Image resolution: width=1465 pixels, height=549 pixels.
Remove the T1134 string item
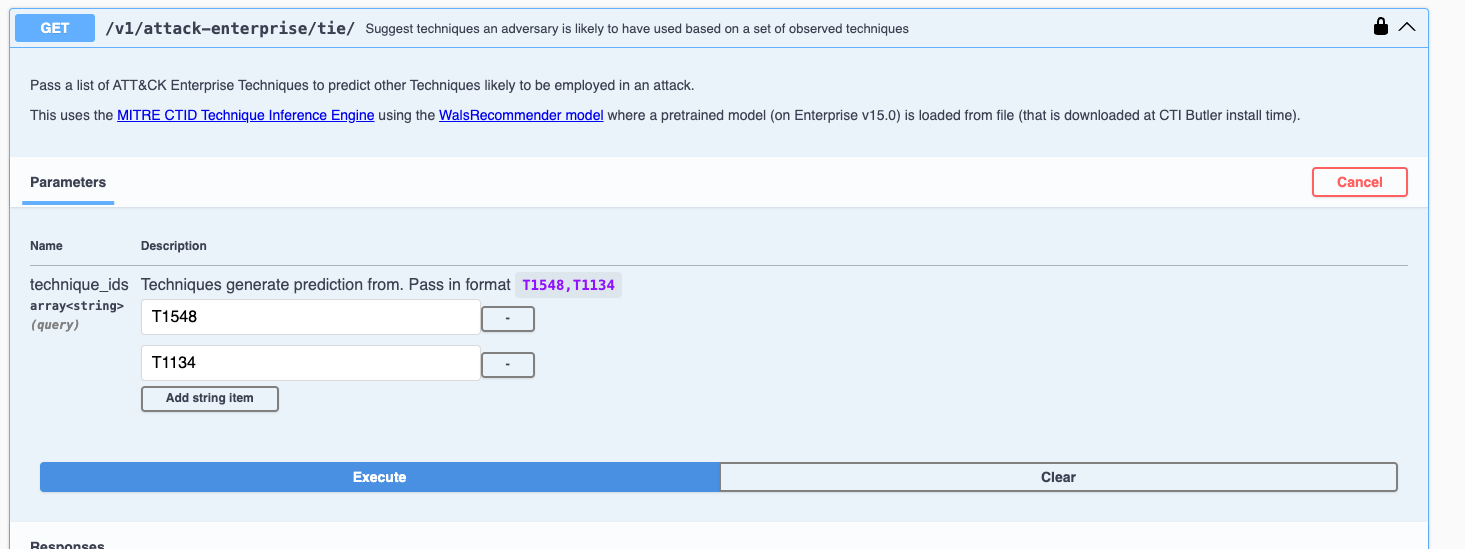point(508,365)
